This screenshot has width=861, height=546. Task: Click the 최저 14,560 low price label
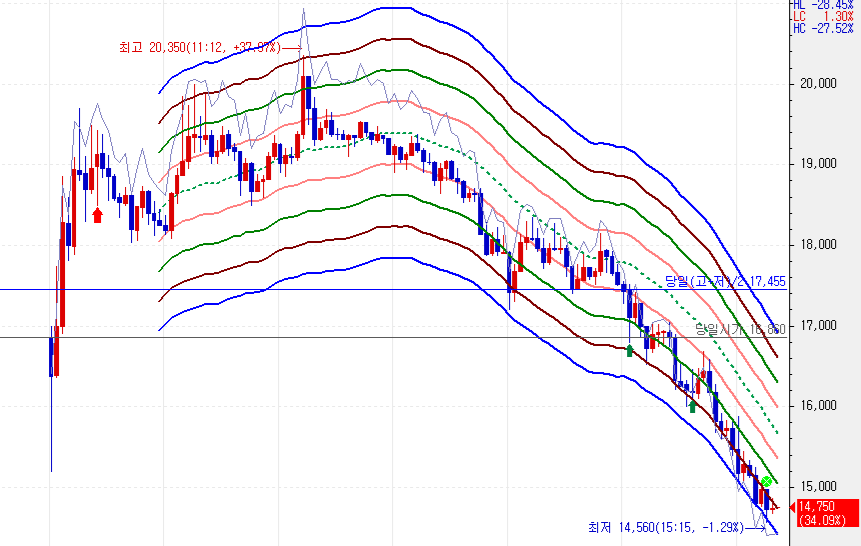click(666, 527)
